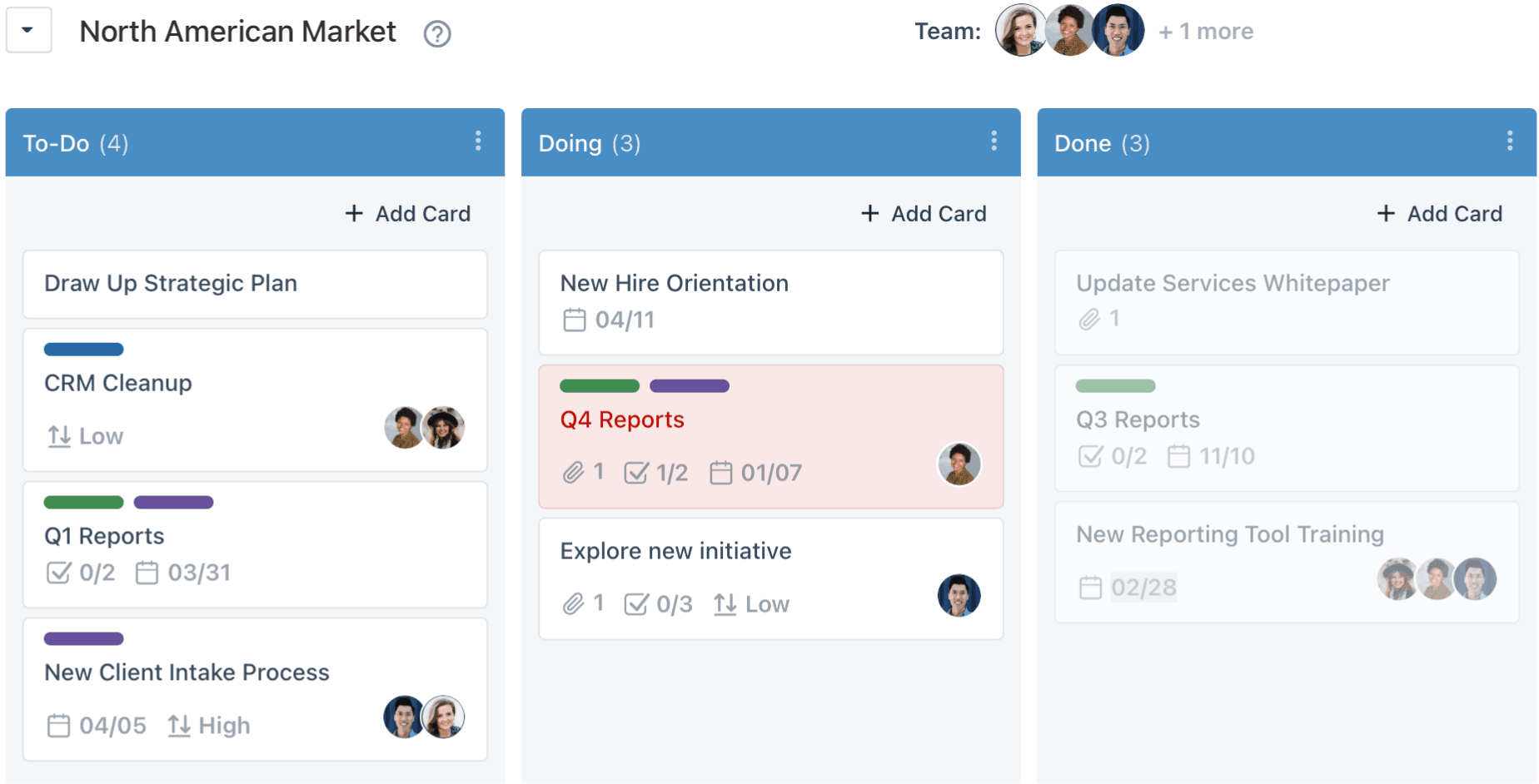The image size is (1539, 784).
Task: Click the calendar icon on New Client Intake Process
Action: click(x=59, y=725)
